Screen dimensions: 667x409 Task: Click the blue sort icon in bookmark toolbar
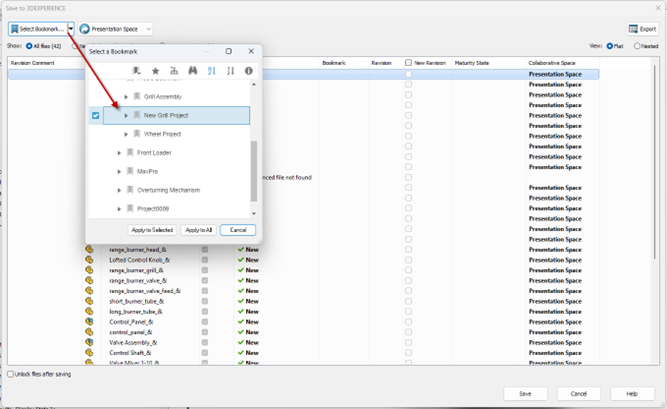point(211,71)
